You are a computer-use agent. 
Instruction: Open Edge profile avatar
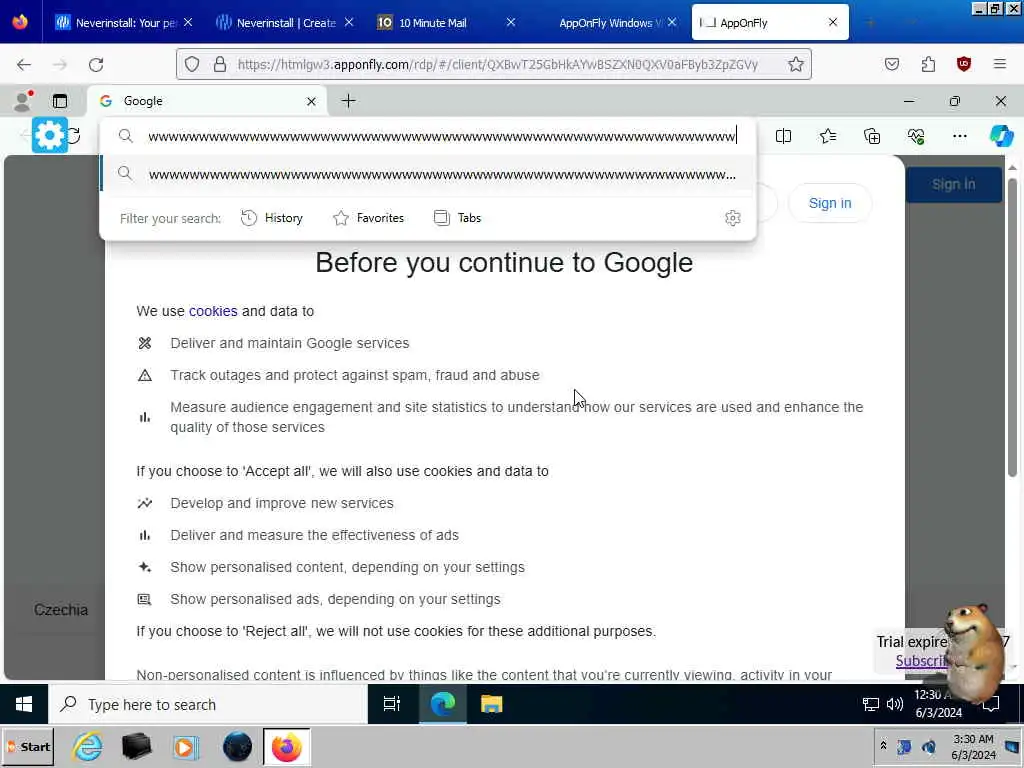tap(23, 101)
